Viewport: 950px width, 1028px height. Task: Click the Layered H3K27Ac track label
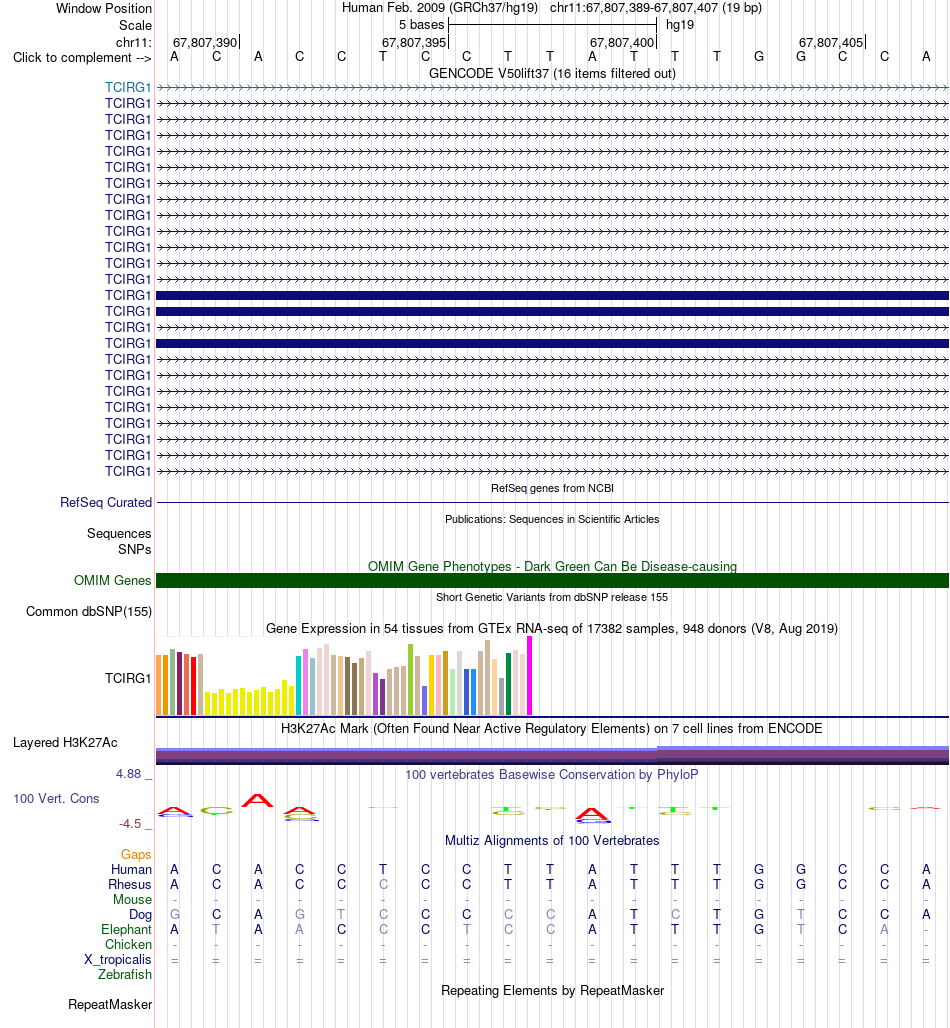pyautogui.click(x=65, y=743)
